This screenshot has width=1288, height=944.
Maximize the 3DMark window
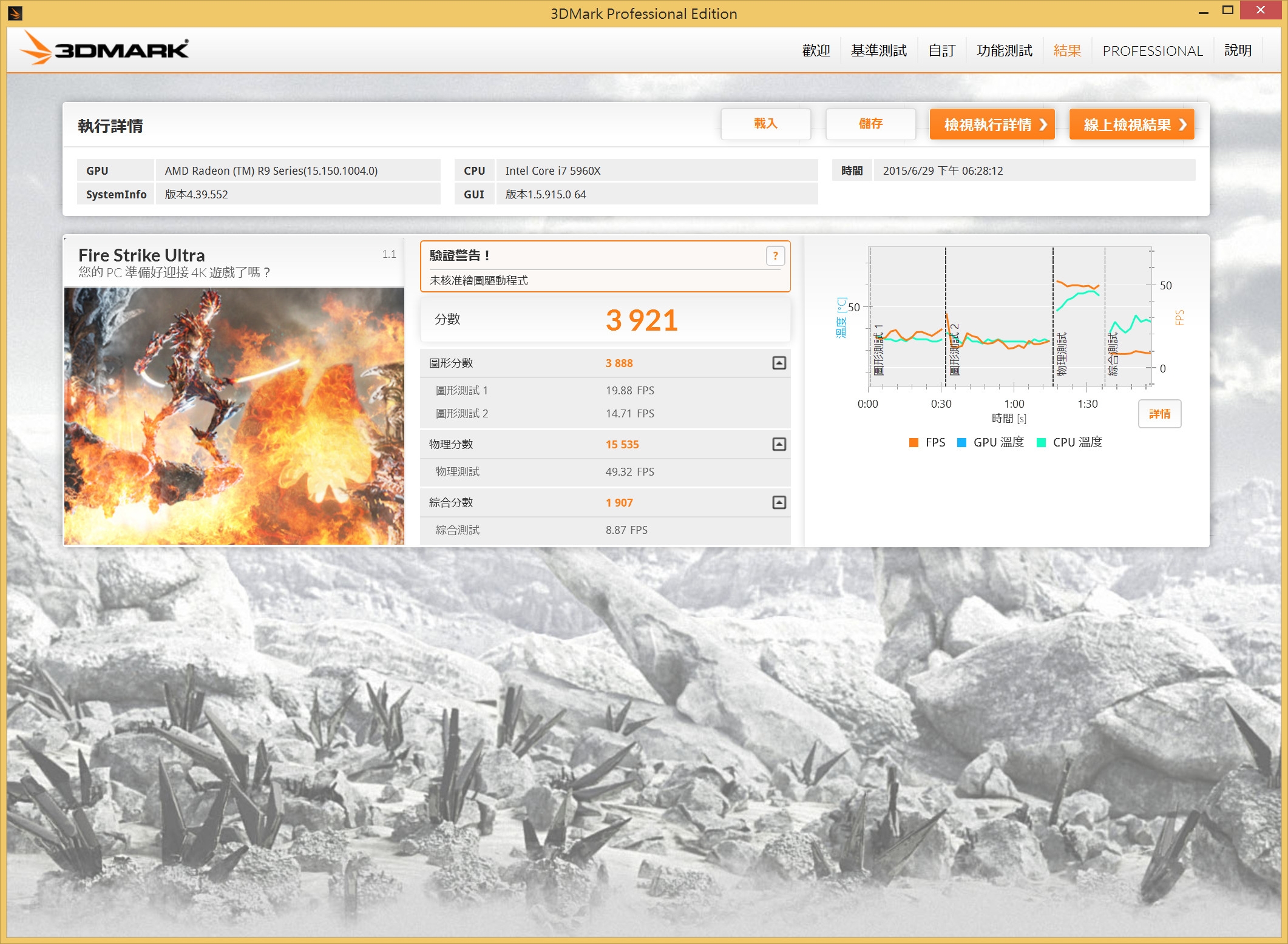pos(1228,10)
